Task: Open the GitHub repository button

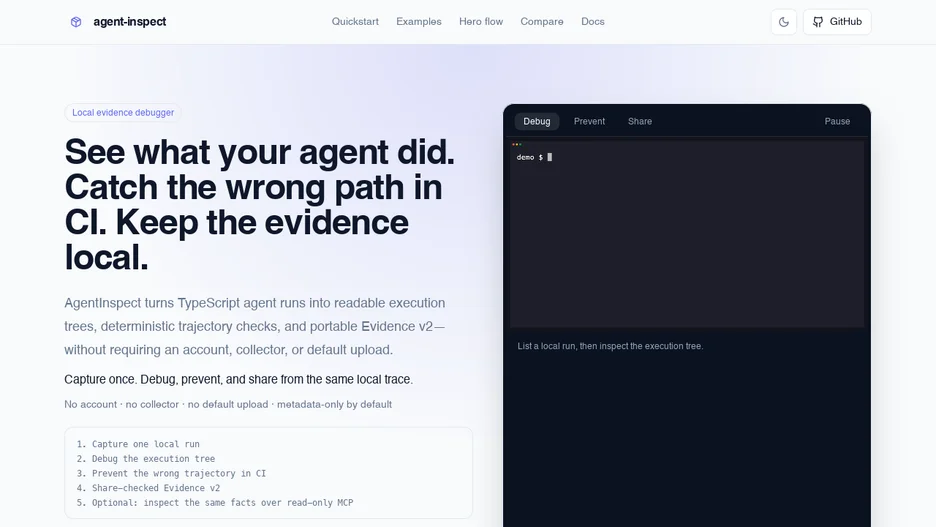Action: click(x=837, y=22)
